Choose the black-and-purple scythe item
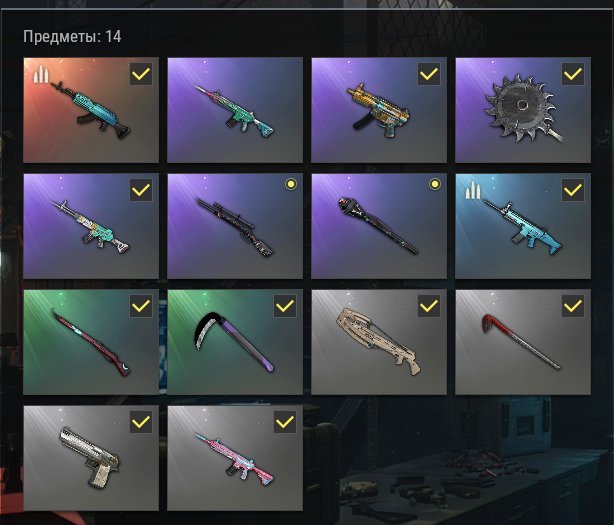614x525 pixels. point(235,342)
